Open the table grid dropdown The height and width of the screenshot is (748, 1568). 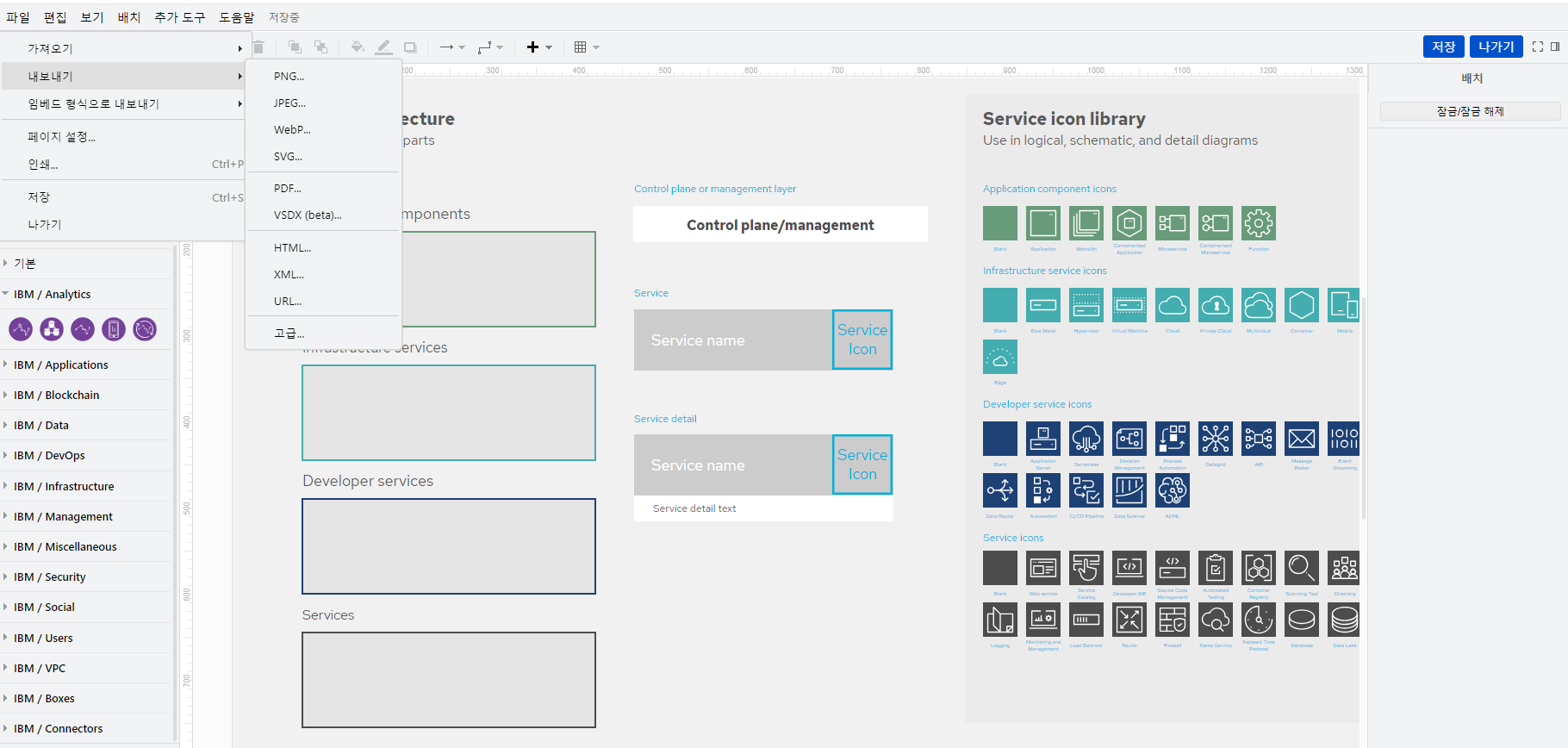(x=587, y=47)
